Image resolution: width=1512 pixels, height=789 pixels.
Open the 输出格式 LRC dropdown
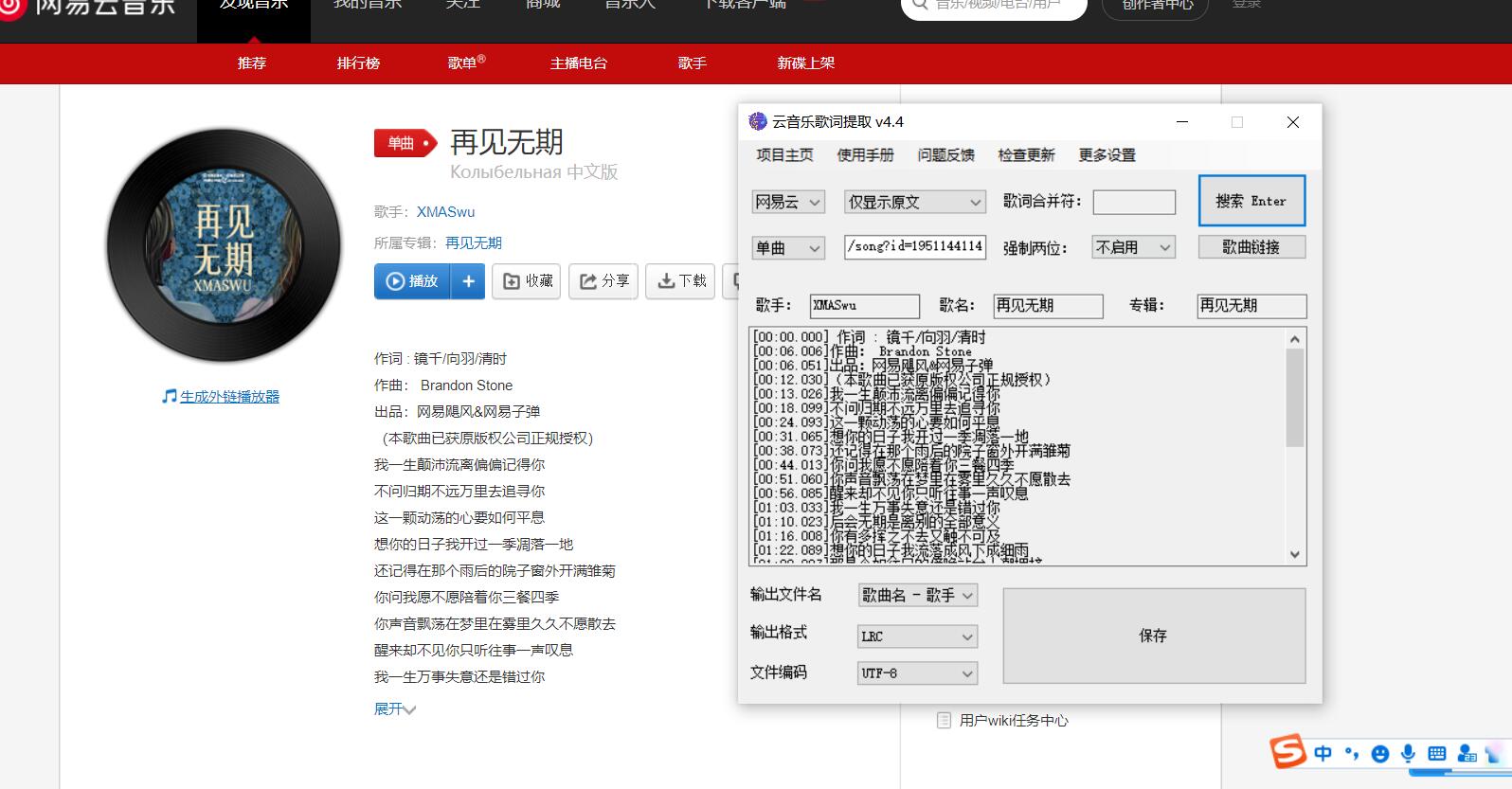click(x=917, y=637)
